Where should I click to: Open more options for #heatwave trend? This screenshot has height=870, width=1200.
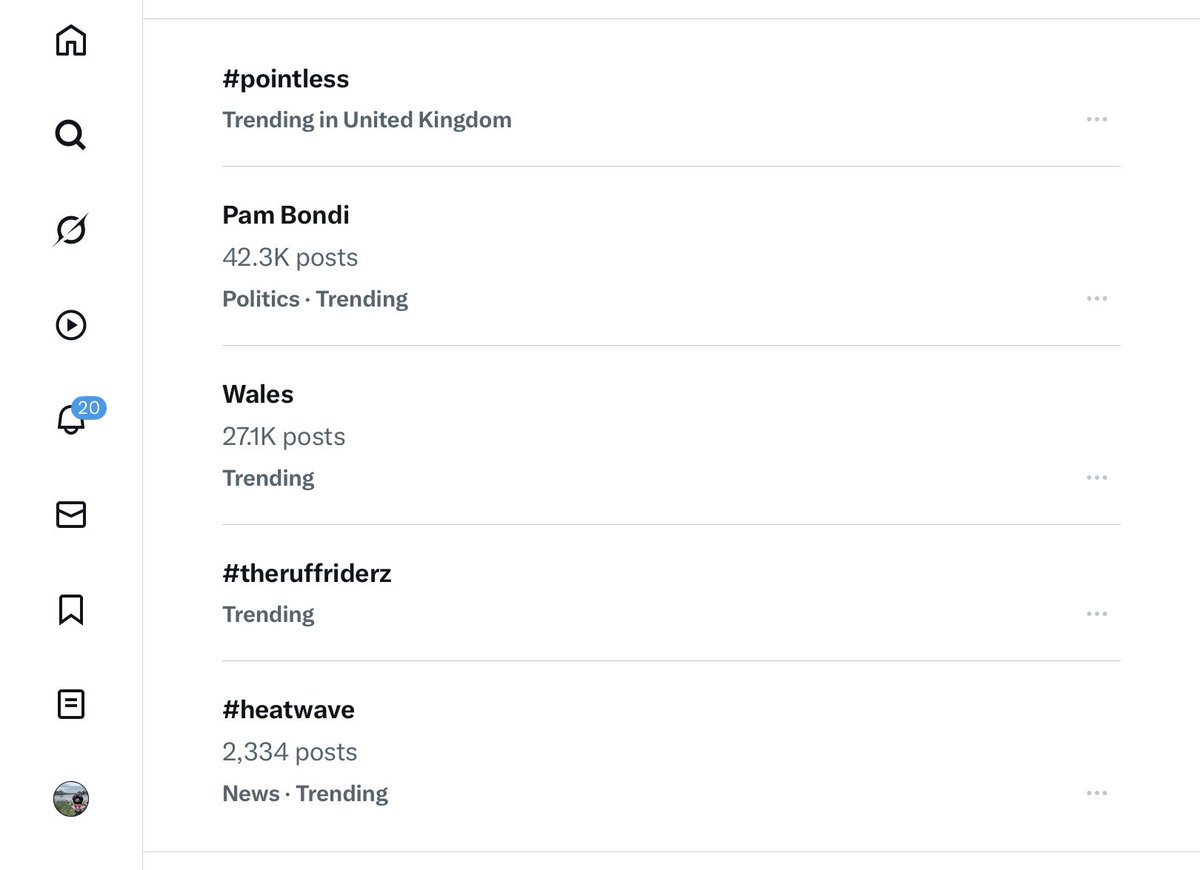1096,793
